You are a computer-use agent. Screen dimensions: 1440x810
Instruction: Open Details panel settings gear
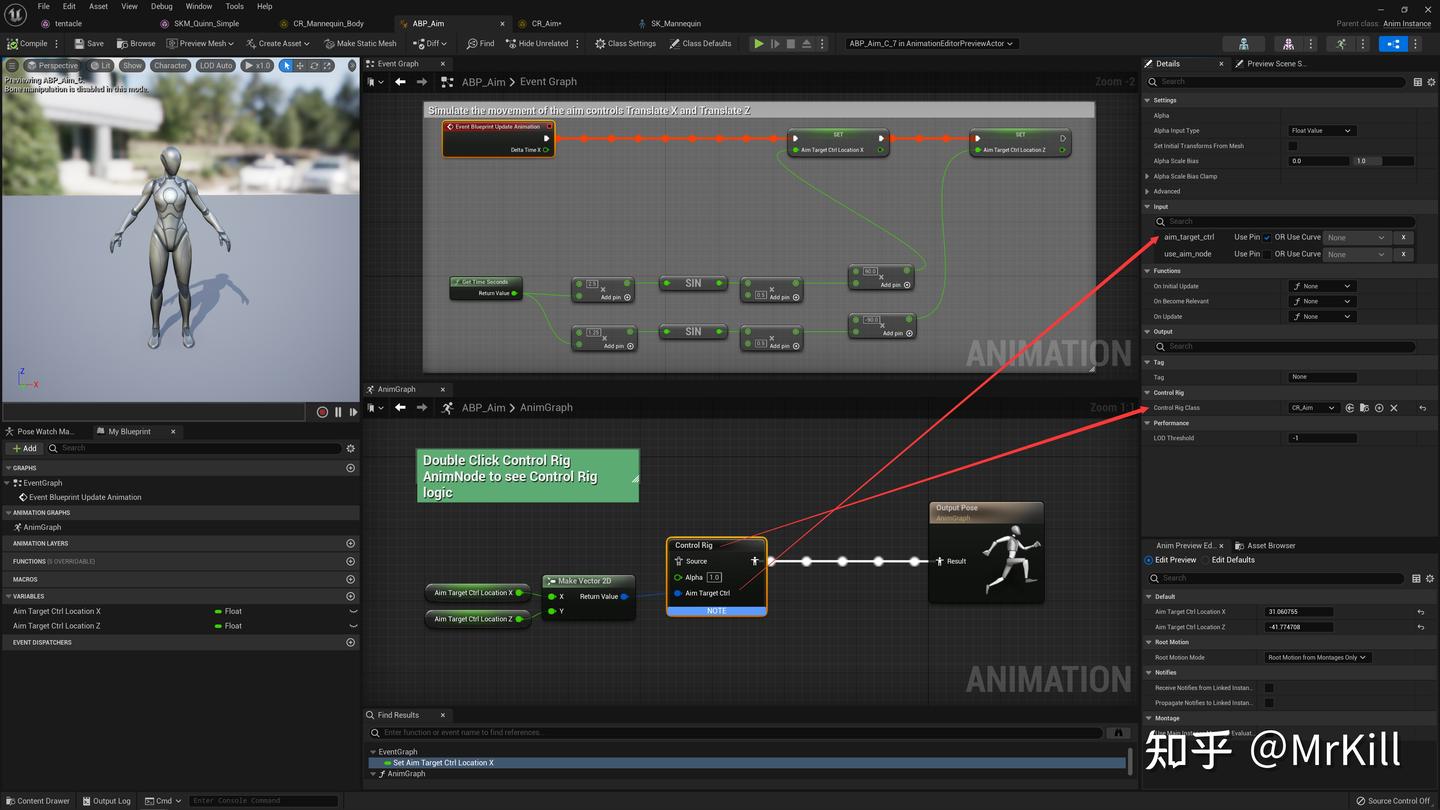(1431, 82)
